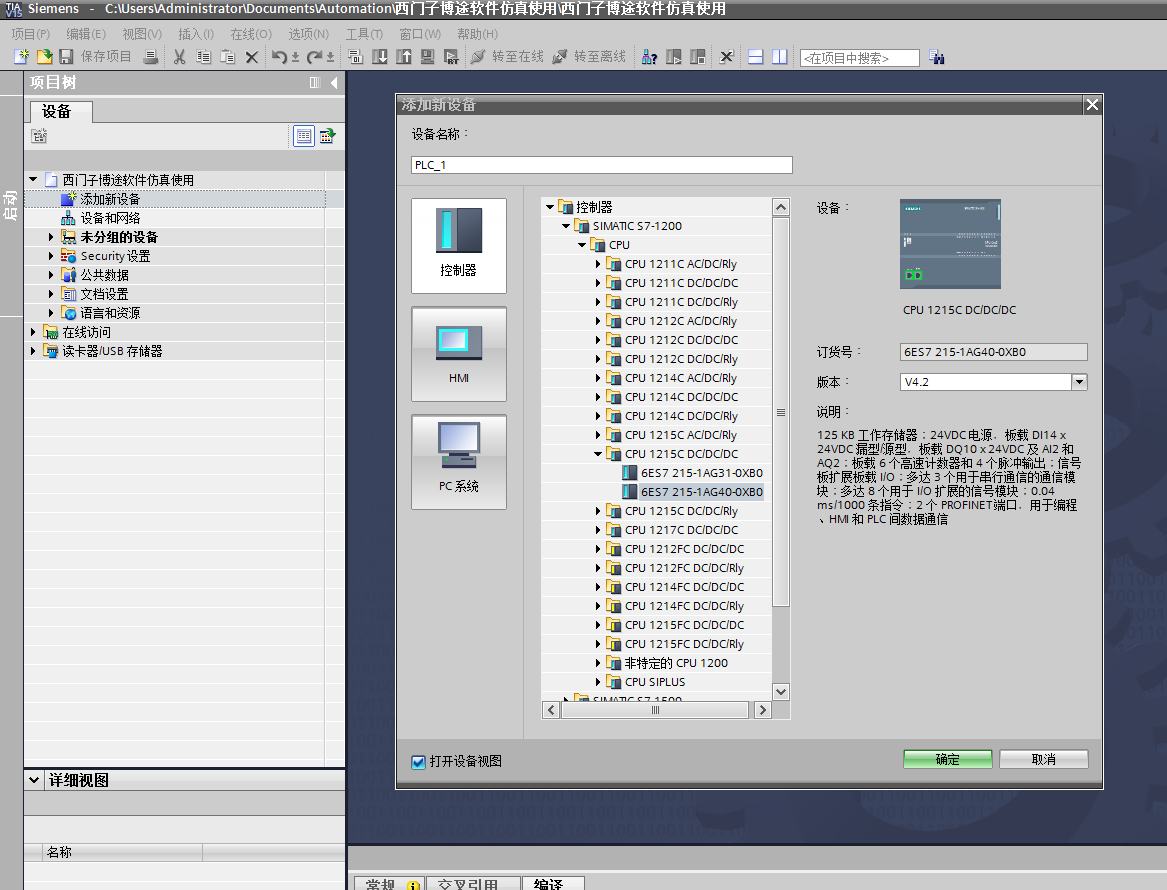Image resolution: width=1167 pixels, height=890 pixels.
Task: Close the 添加新设备 dialog
Action: pyautogui.click(x=1092, y=105)
